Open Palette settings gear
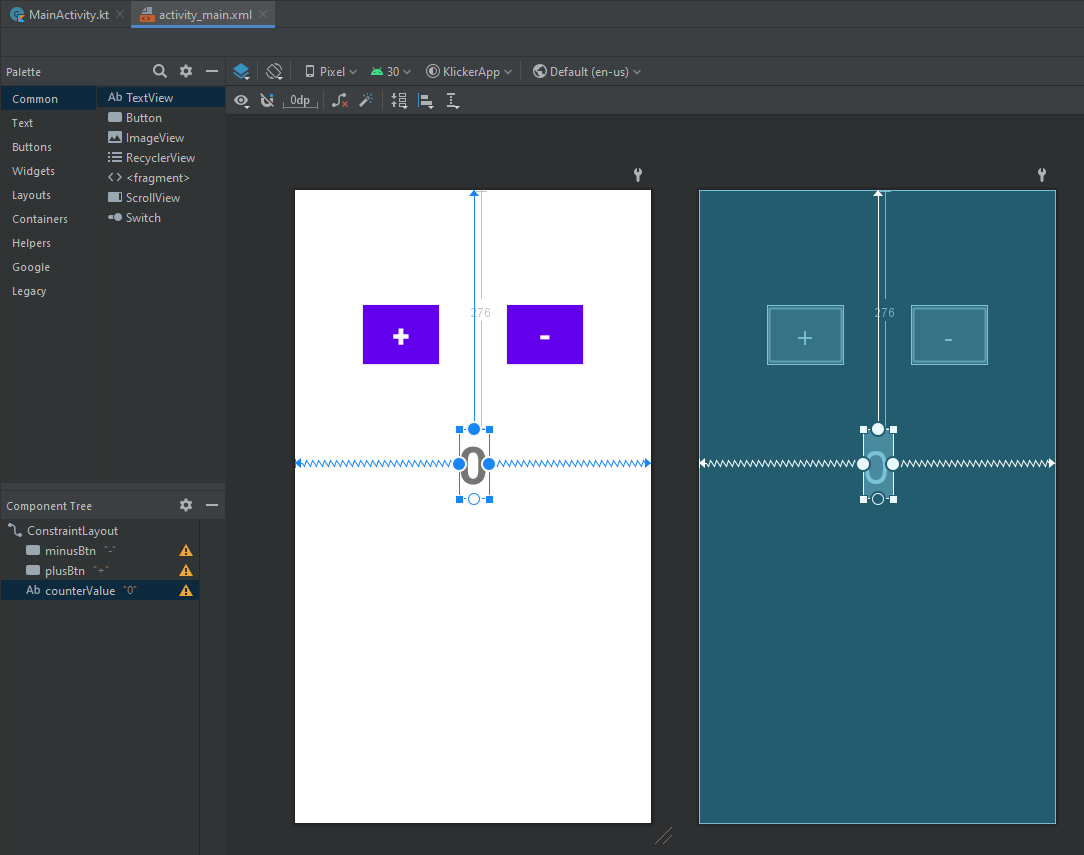Screen dimensions: 1084x855 pyautogui.click(x=186, y=71)
